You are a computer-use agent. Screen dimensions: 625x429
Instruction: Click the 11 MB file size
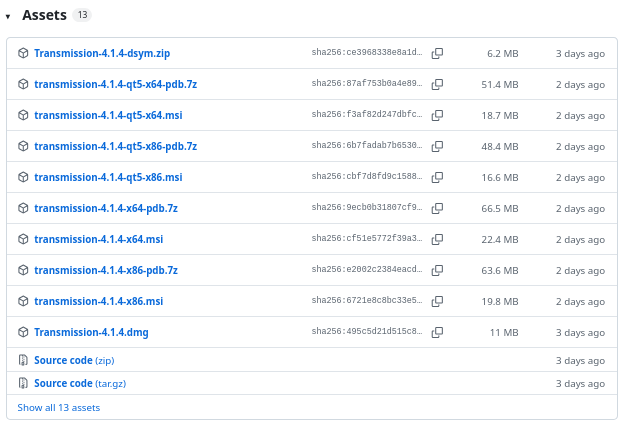504,333
